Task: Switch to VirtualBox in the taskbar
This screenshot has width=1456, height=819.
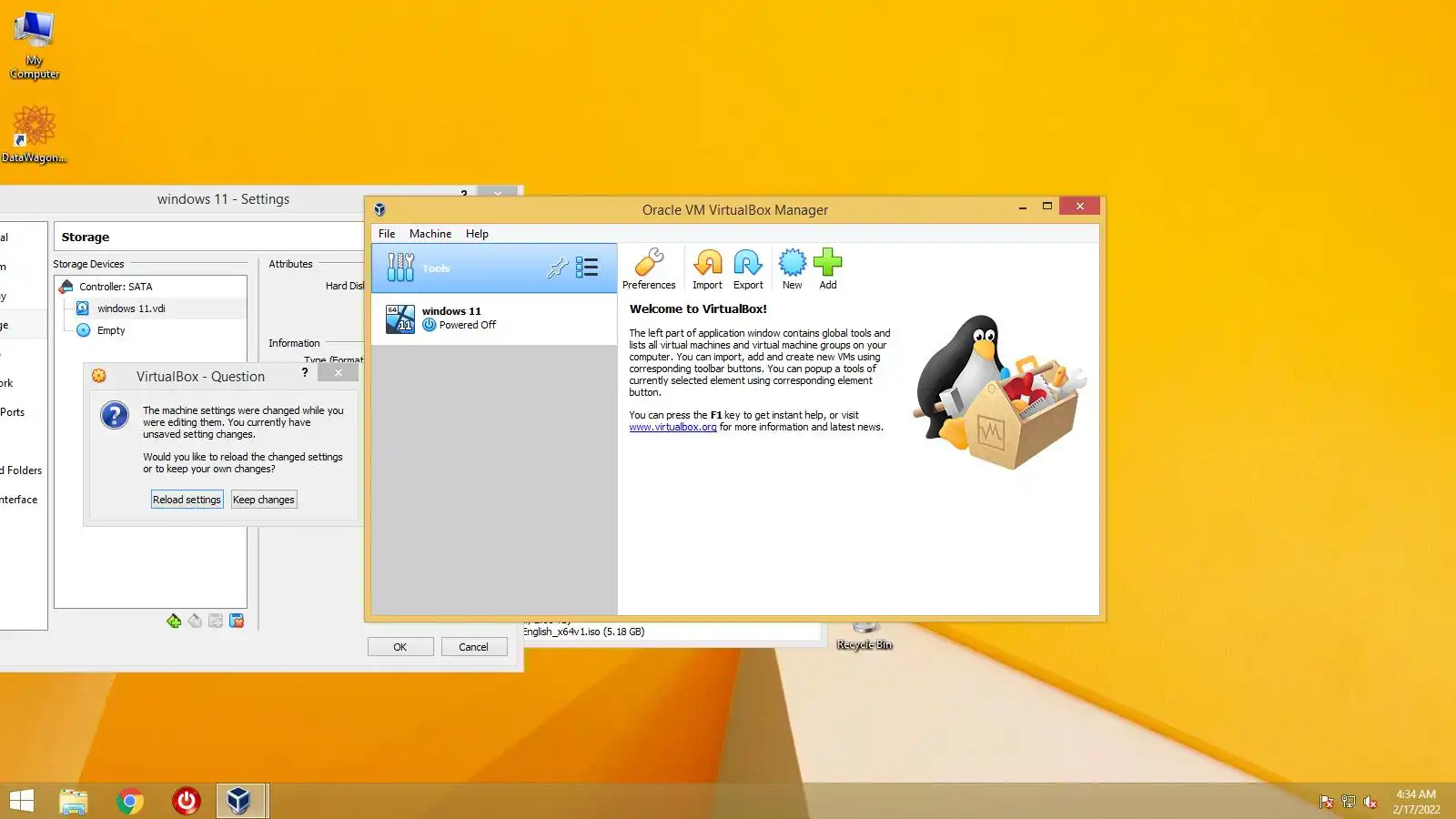Action: (240, 801)
